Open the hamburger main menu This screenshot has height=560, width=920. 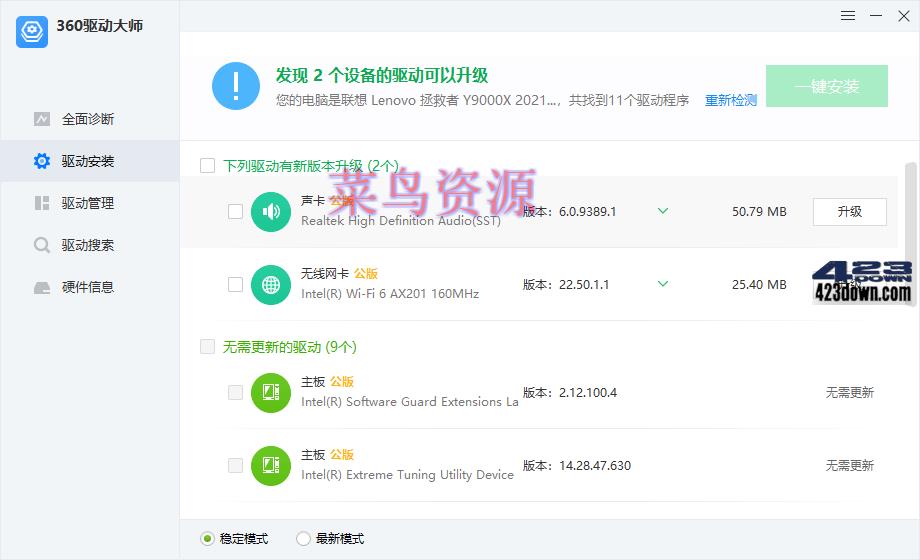coord(847,16)
